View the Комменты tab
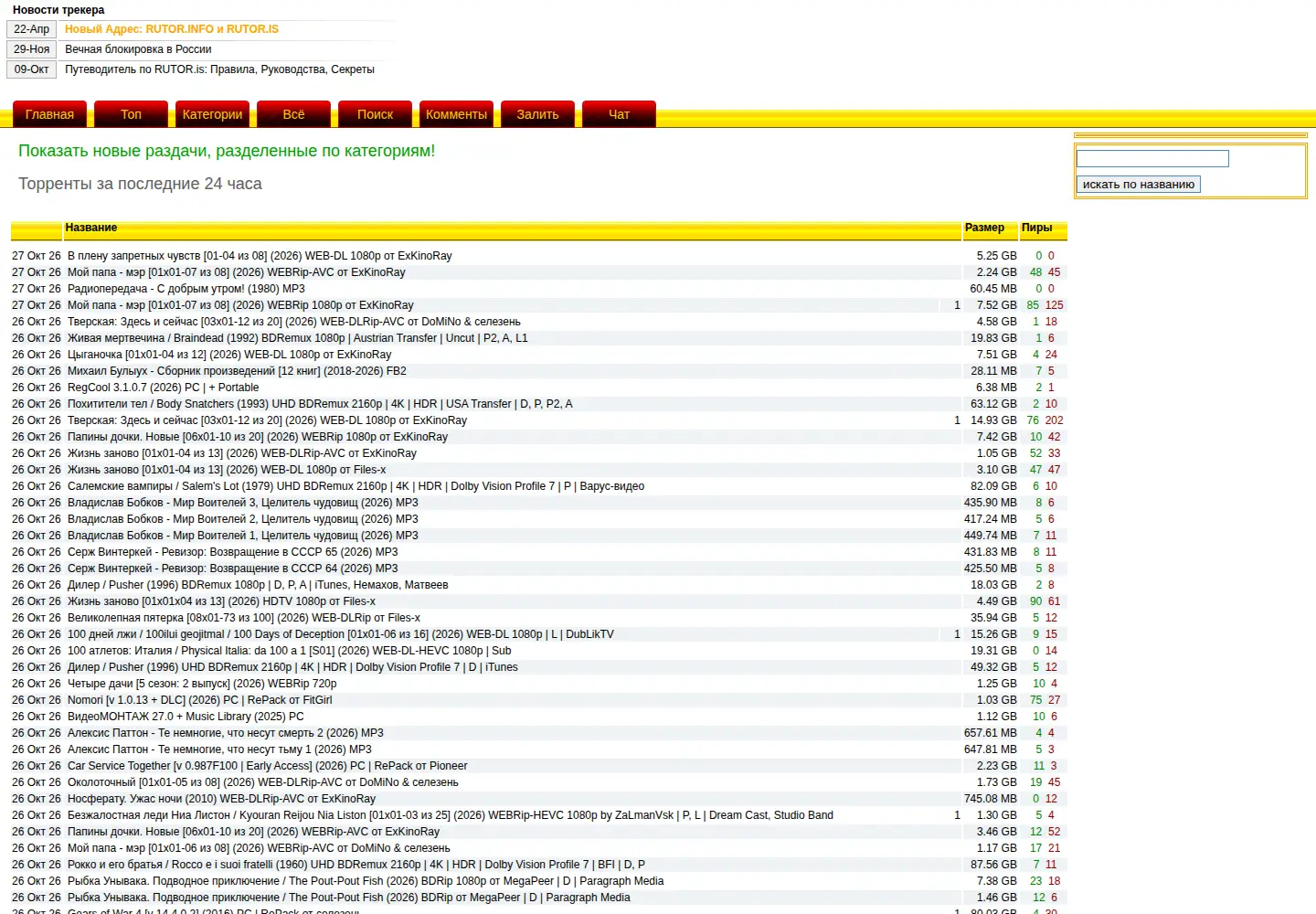The image size is (1316, 914). pyautogui.click(x=456, y=114)
